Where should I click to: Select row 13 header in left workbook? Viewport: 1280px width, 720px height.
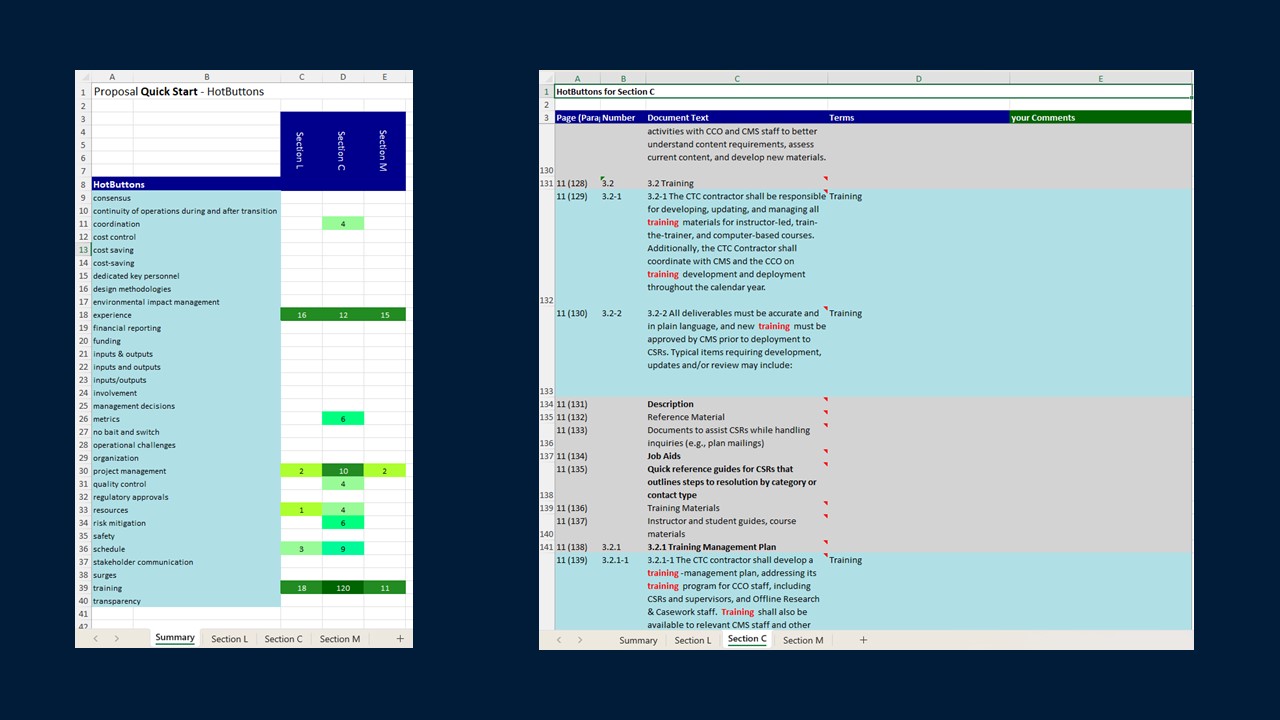pyautogui.click(x=84, y=250)
